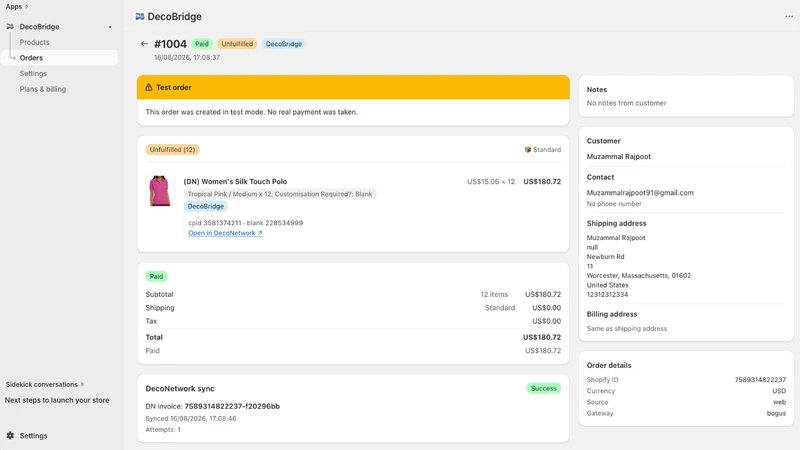Click the cpid 3581374211 text
The width and height of the screenshot is (800, 450).
214,223
